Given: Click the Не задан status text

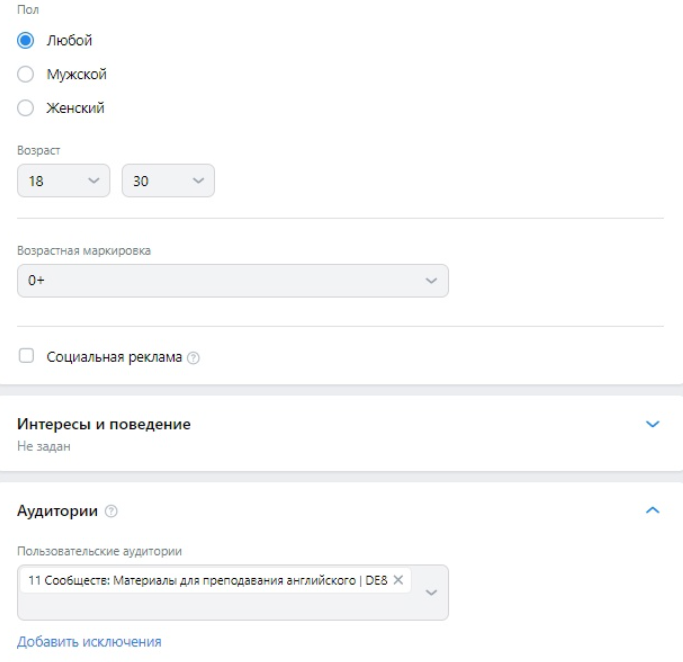Looking at the screenshot, I should click(44, 446).
